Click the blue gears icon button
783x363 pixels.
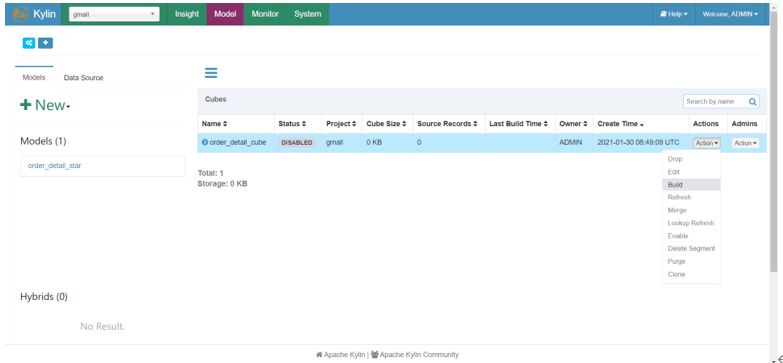tap(29, 43)
